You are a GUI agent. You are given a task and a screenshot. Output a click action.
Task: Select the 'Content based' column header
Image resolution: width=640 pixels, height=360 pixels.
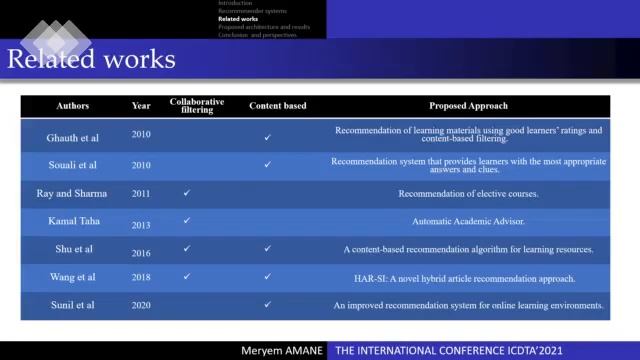tap(278, 106)
